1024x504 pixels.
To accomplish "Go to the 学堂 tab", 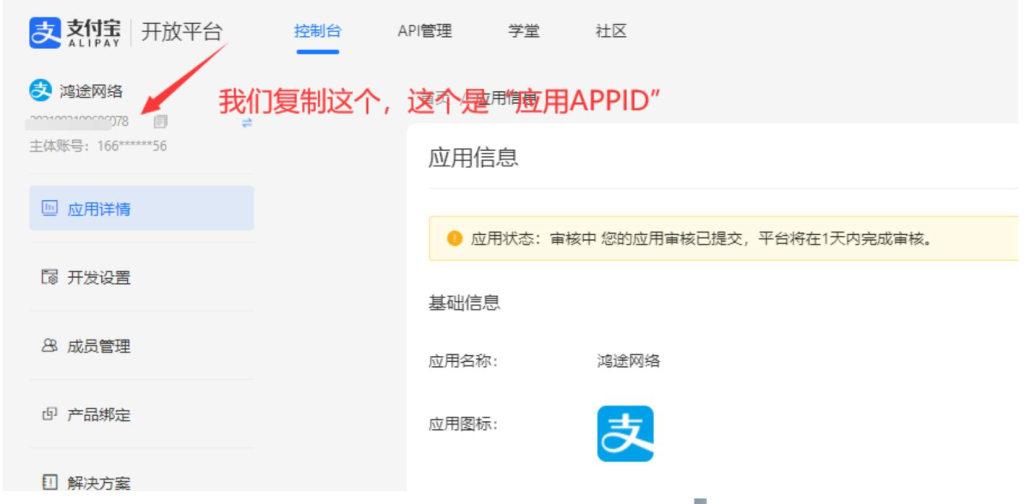I will point(524,31).
